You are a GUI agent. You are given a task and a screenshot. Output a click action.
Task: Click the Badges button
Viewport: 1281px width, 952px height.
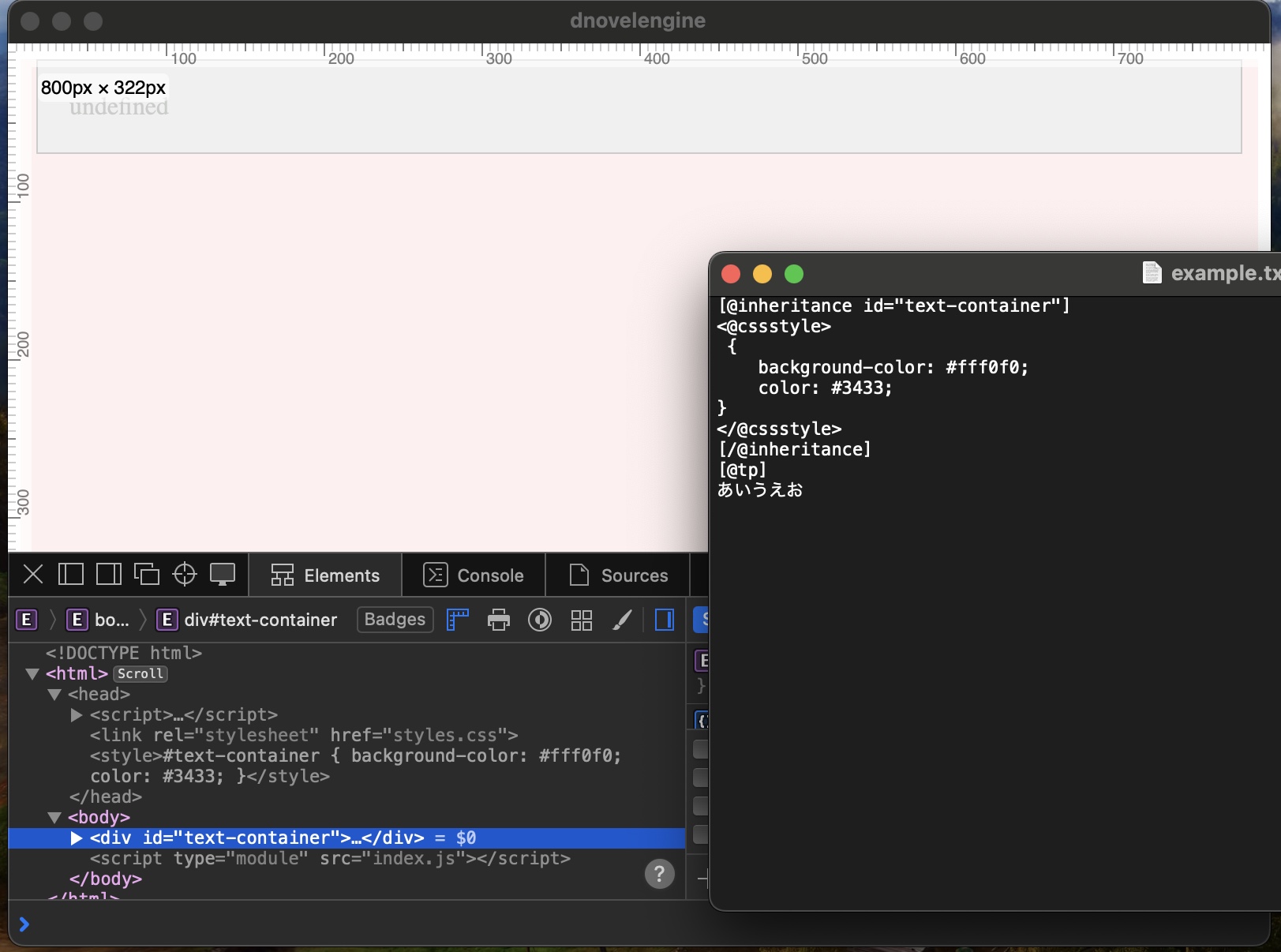(395, 620)
